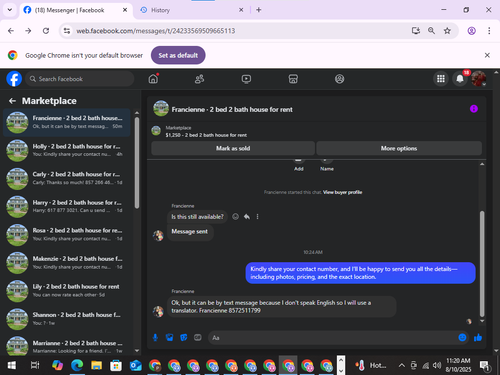500x375 pixels.
Task: Open Rosa conversation in list
Action: coord(67,235)
